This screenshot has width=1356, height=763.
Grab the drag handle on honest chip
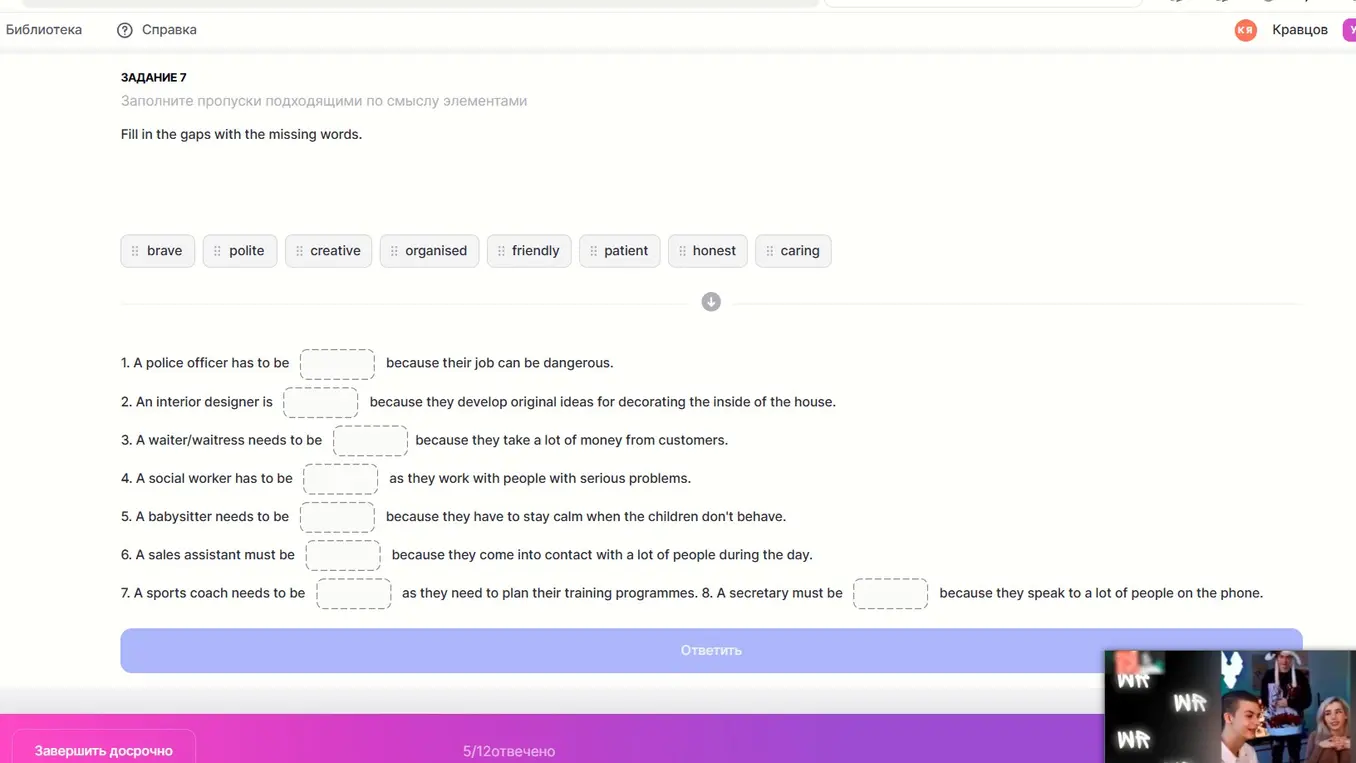tap(682, 251)
